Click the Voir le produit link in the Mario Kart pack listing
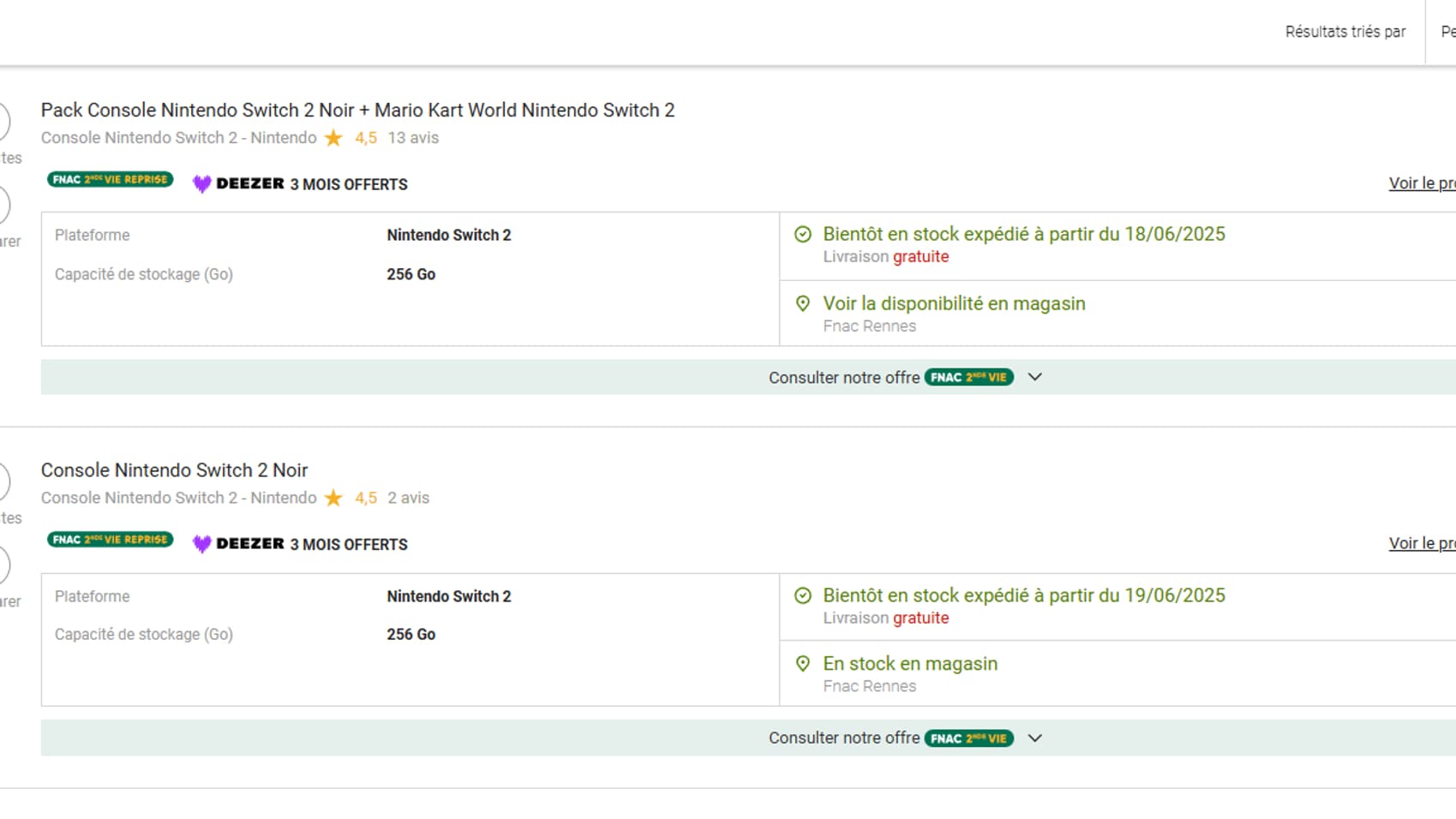 [1422, 183]
